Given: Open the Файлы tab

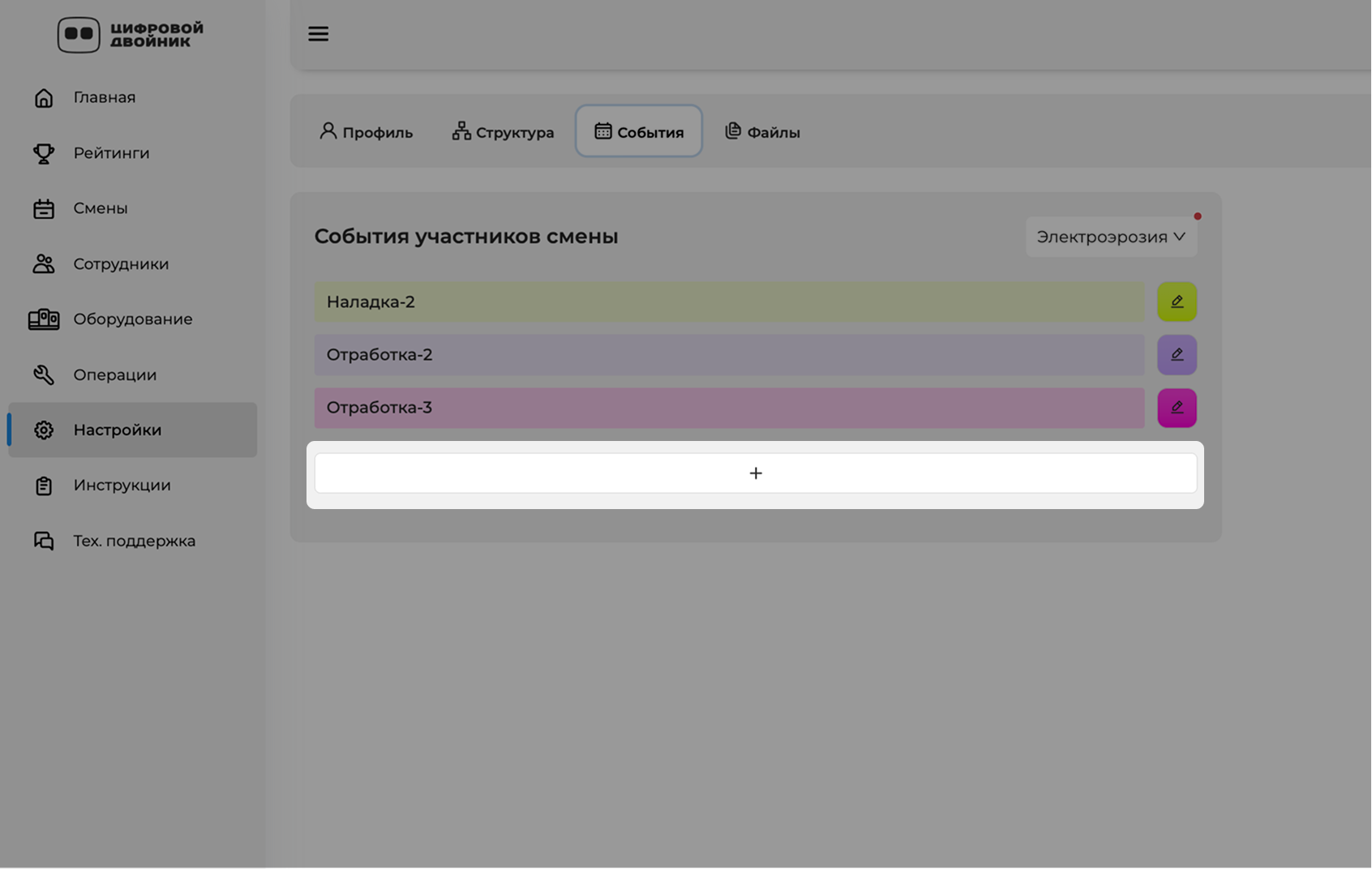Looking at the screenshot, I should click(762, 131).
